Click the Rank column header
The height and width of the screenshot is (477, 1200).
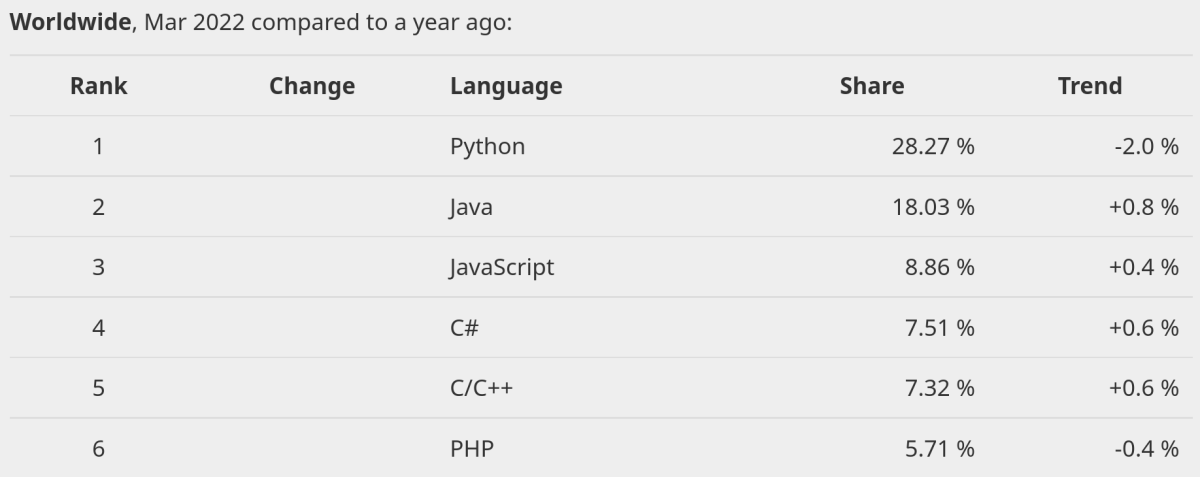tap(98, 86)
